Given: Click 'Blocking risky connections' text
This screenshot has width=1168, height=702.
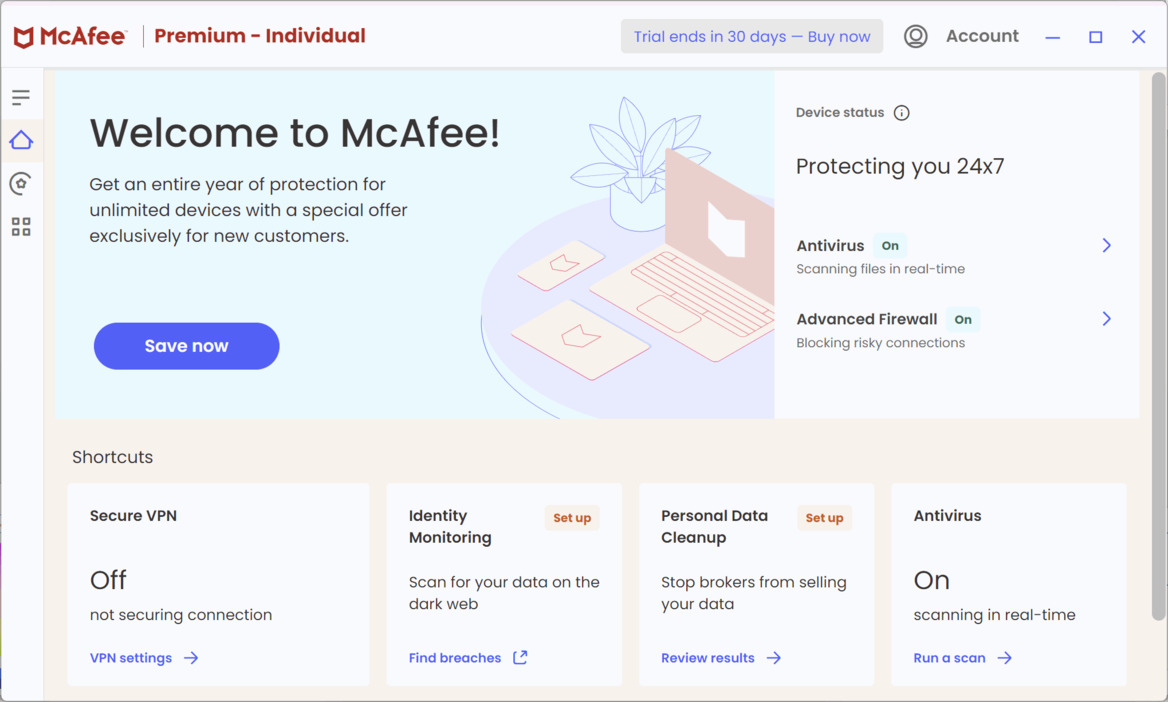Looking at the screenshot, I should point(880,343).
